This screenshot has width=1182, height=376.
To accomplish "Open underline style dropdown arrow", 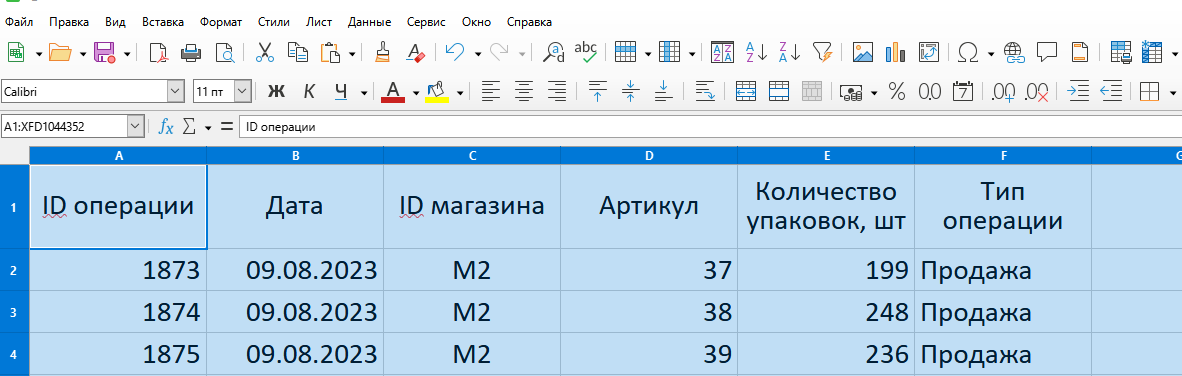I will coord(363,93).
